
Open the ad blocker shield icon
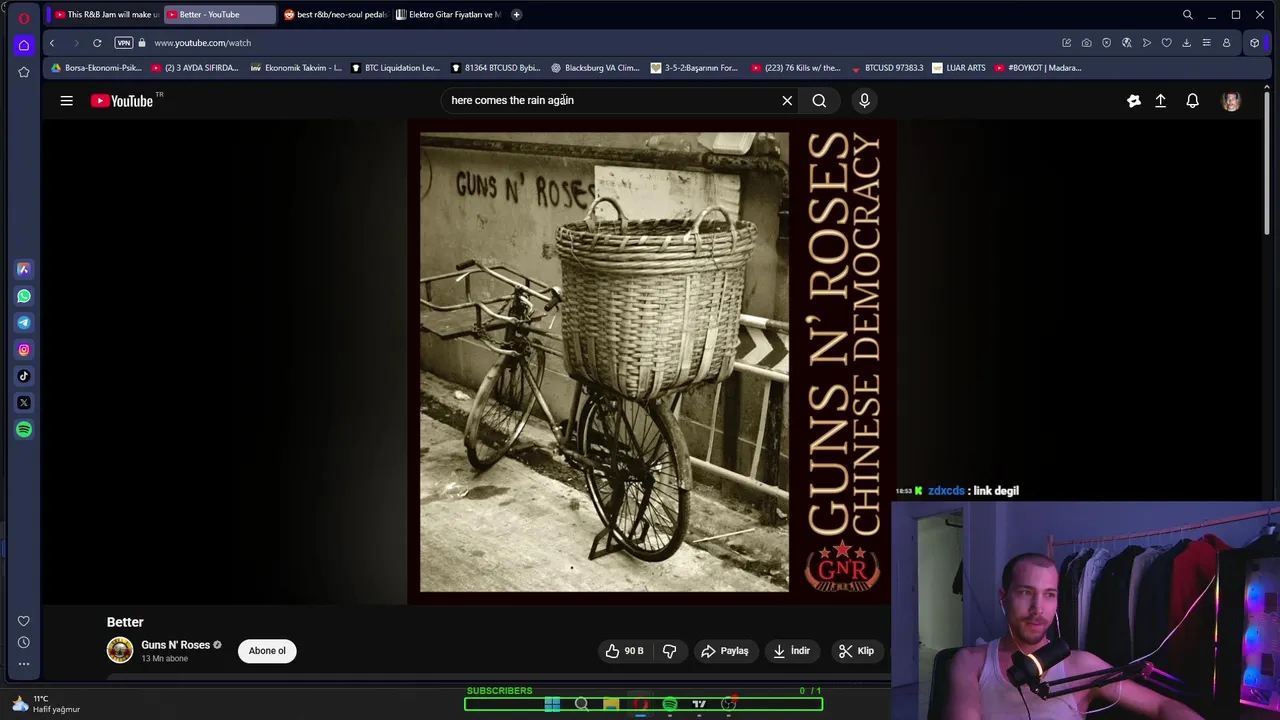click(1106, 43)
